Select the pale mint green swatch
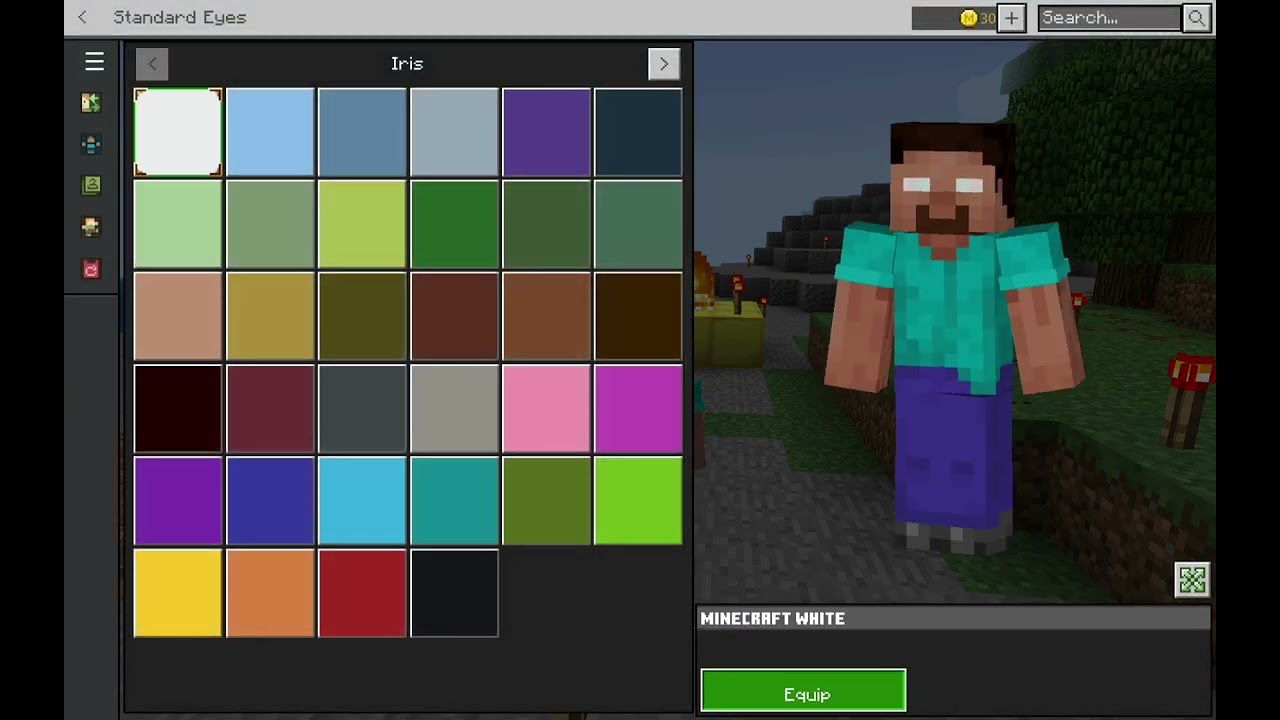The height and width of the screenshot is (720, 1280). coord(178,224)
